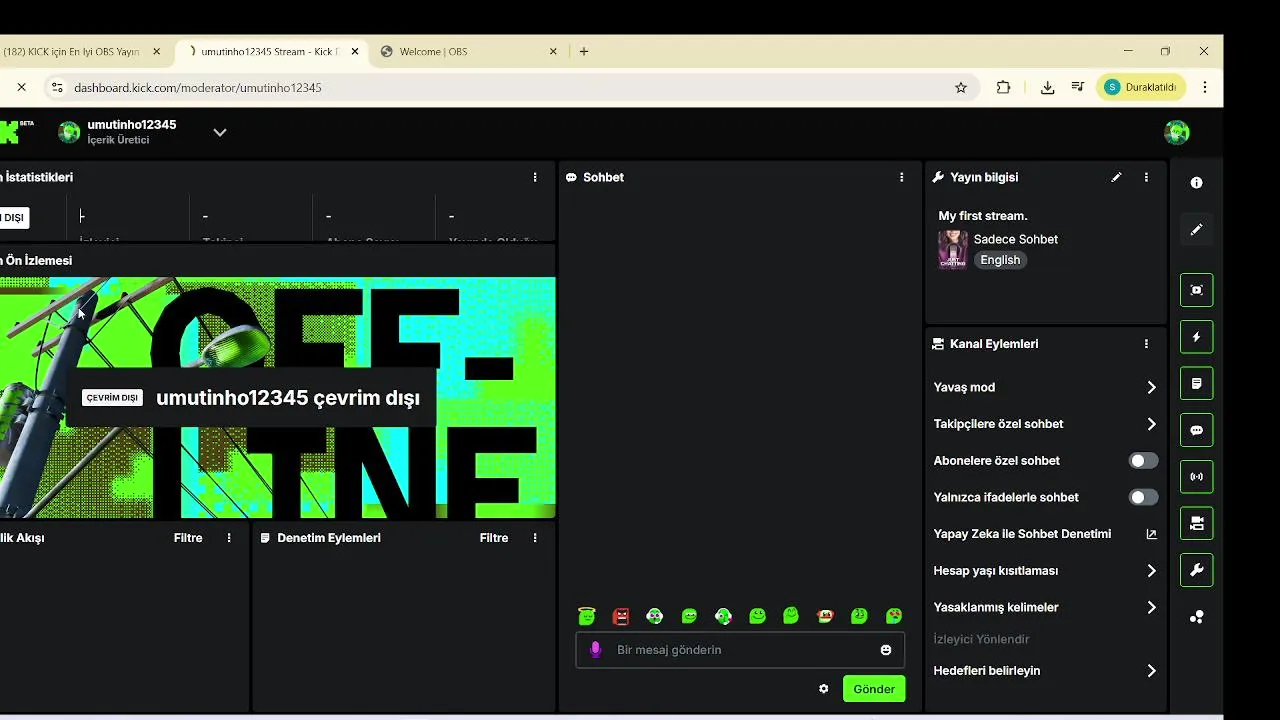Click the offline stream preview image

pyautogui.click(x=277, y=398)
